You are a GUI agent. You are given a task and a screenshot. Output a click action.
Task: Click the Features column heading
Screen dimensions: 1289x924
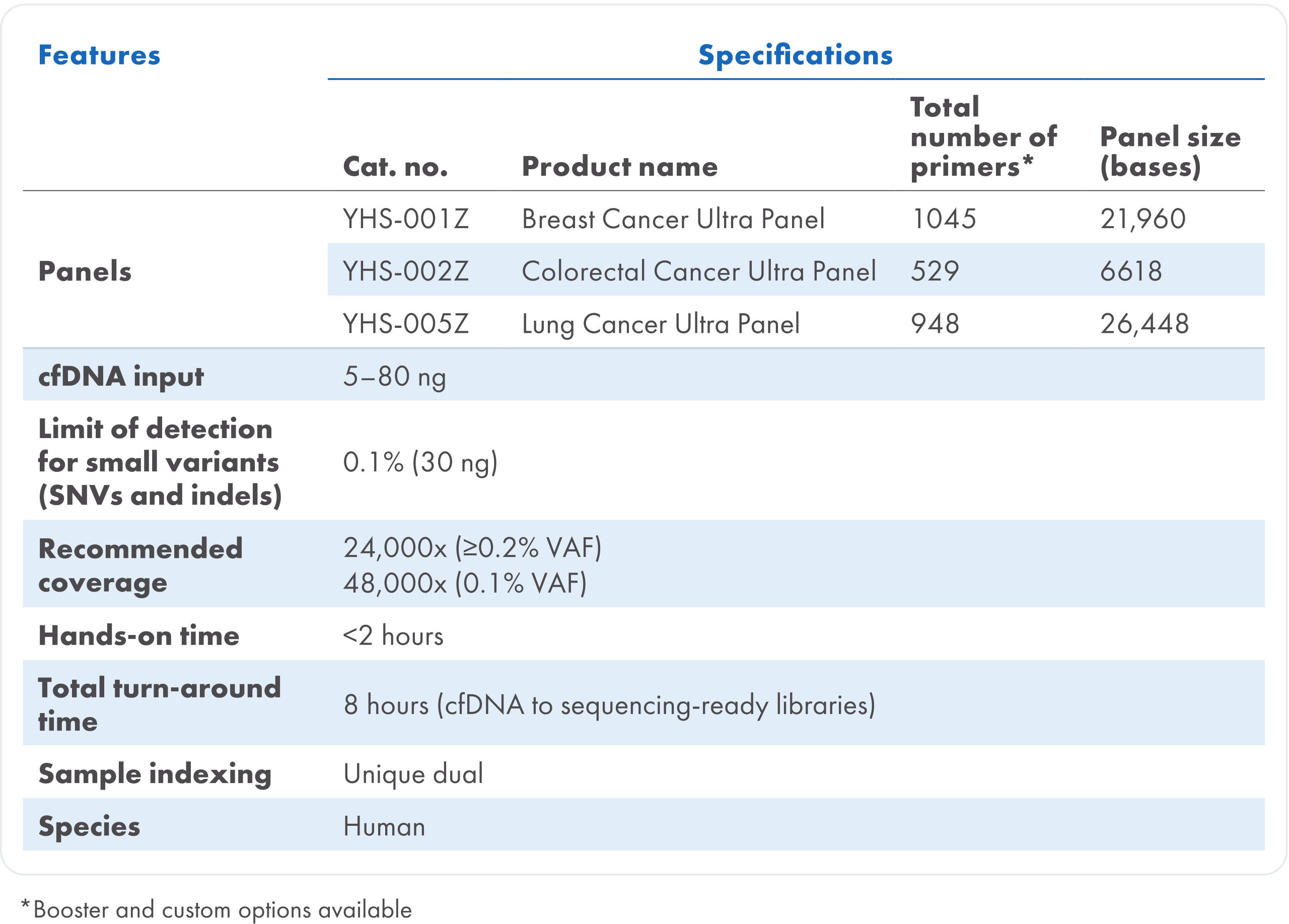100,55
